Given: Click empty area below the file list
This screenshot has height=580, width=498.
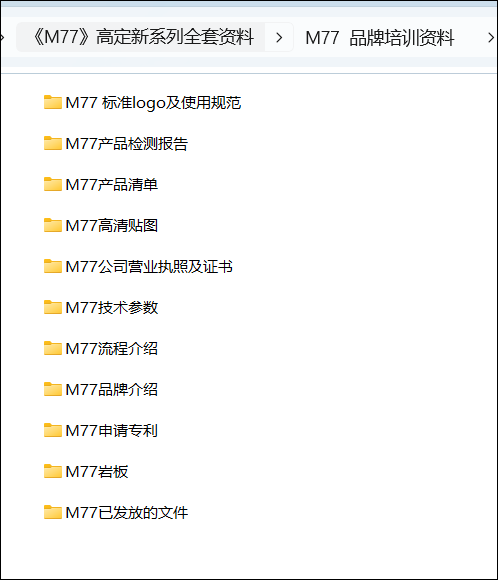Looking at the screenshot, I should tap(249, 551).
